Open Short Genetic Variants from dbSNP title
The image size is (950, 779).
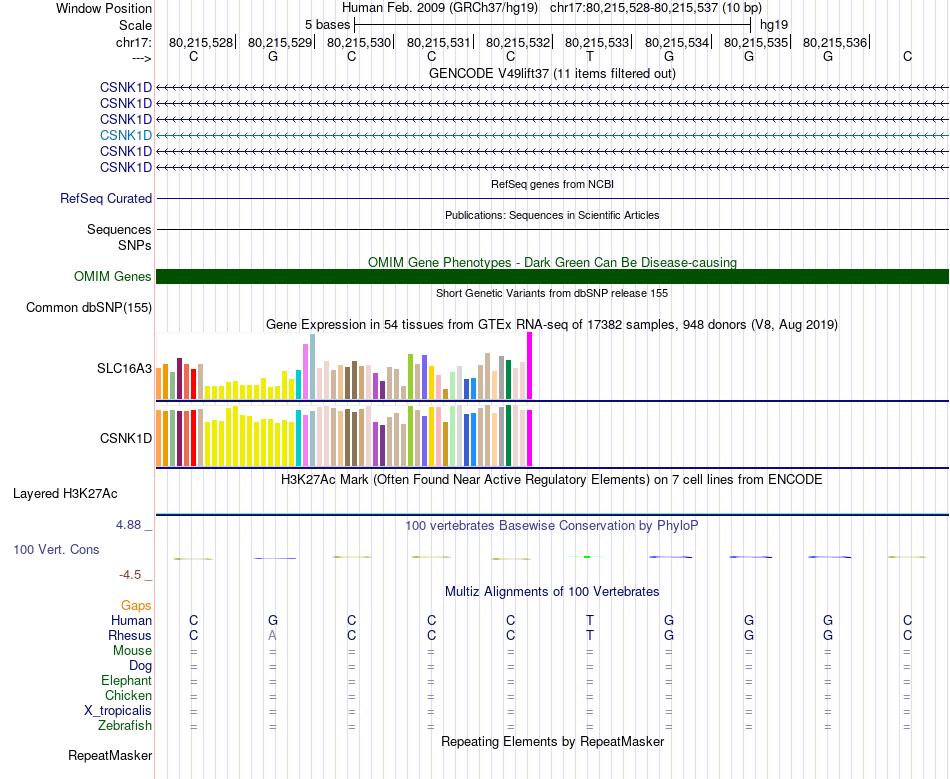552,293
